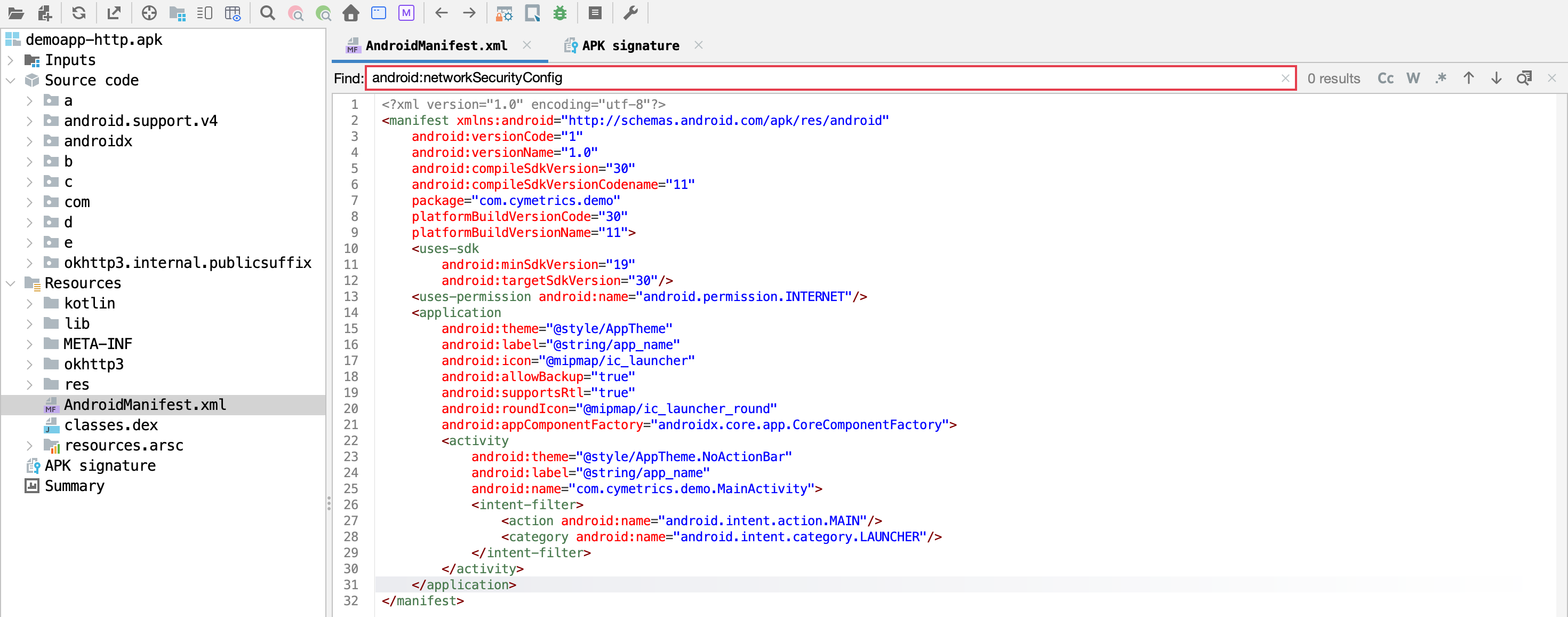Image resolution: width=1568 pixels, height=617 pixels.
Task: Click the green bug debugger icon
Action: point(560,13)
